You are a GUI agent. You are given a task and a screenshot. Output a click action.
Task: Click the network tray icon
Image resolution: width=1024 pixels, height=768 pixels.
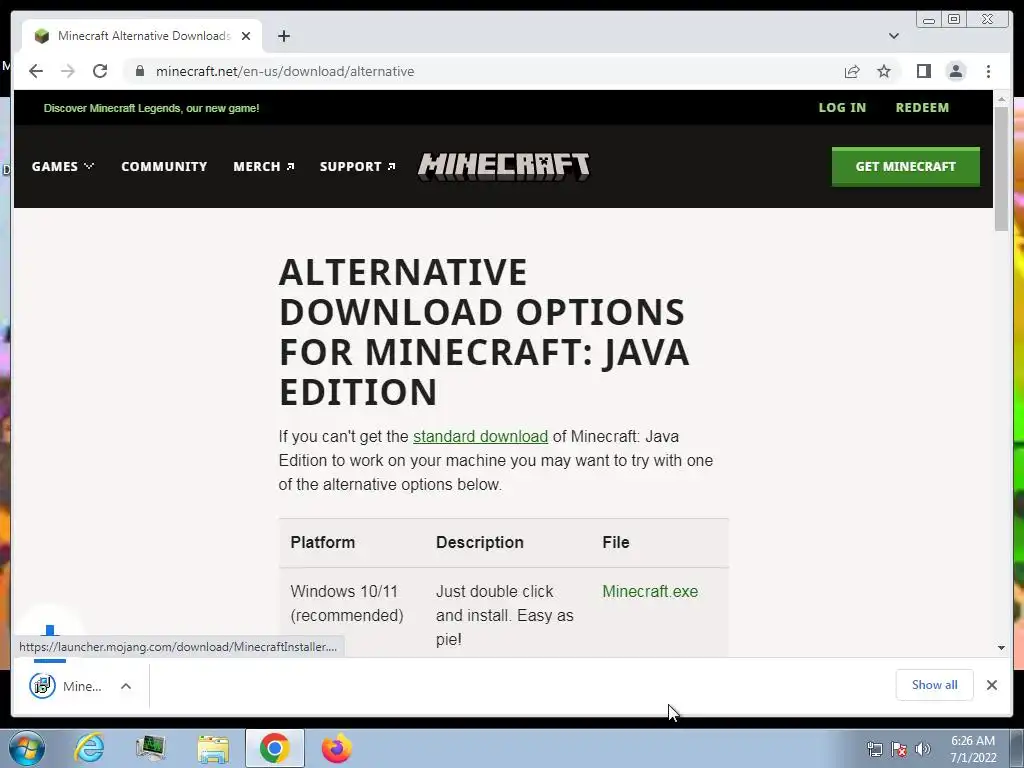point(874,749)
